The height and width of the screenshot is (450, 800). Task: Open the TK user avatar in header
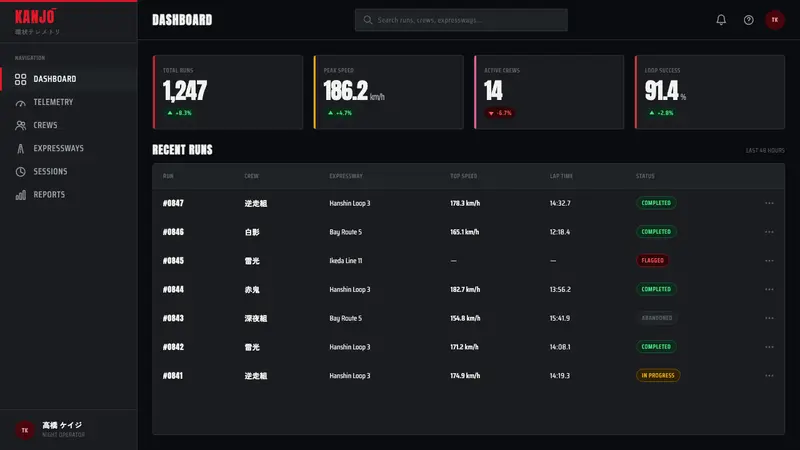(x=774, y=20)
